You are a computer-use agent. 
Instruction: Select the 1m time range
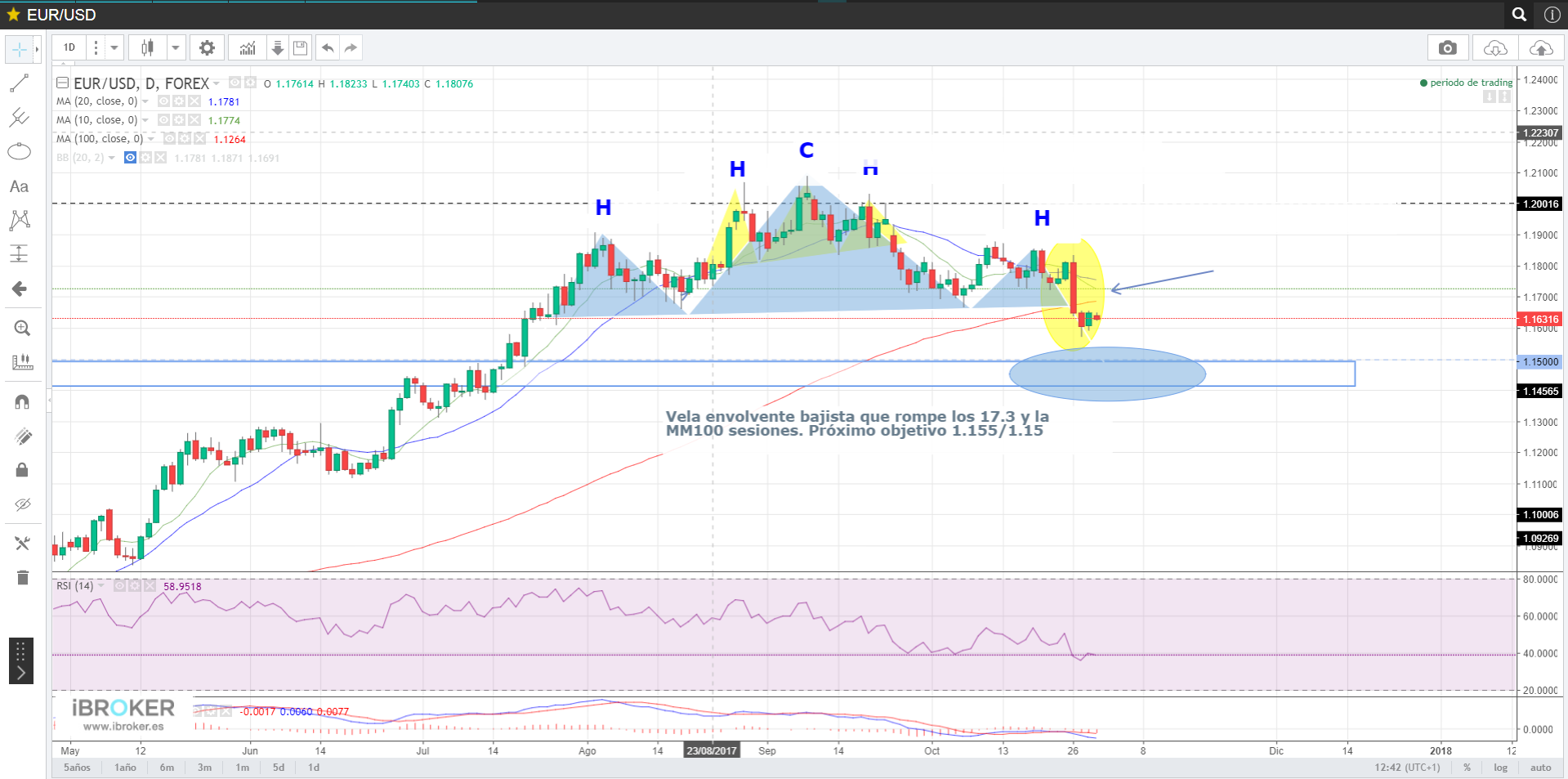click(242, 768)
